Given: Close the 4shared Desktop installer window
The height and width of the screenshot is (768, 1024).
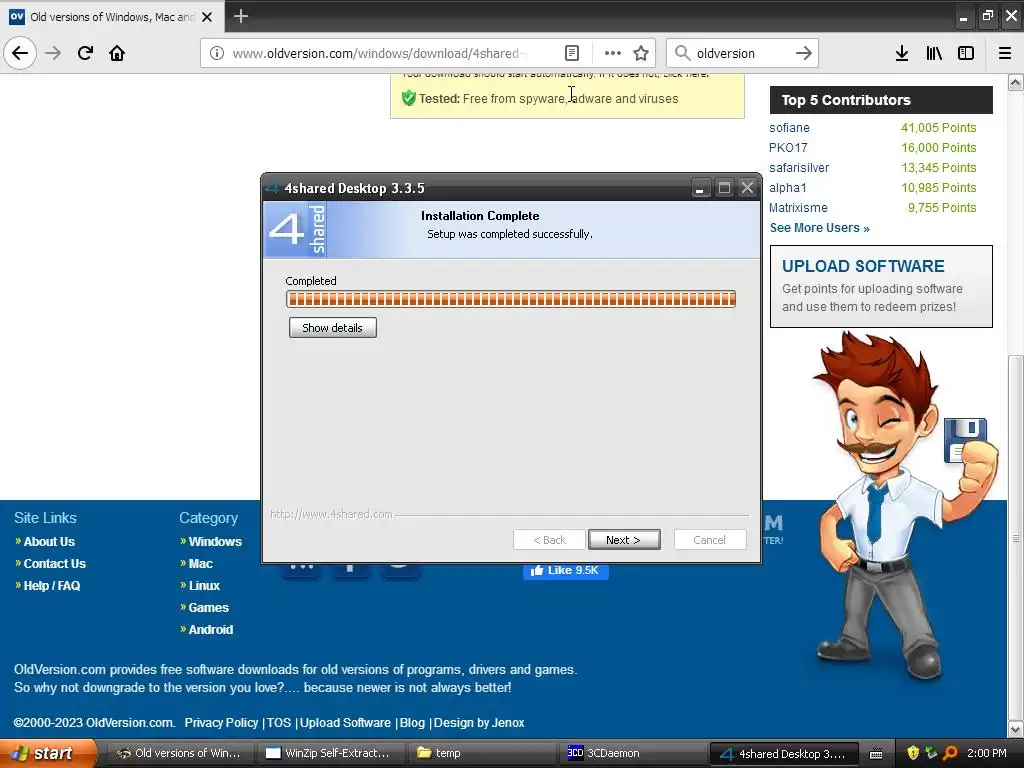Looking at the screenshot, I should tap(748, 189).
